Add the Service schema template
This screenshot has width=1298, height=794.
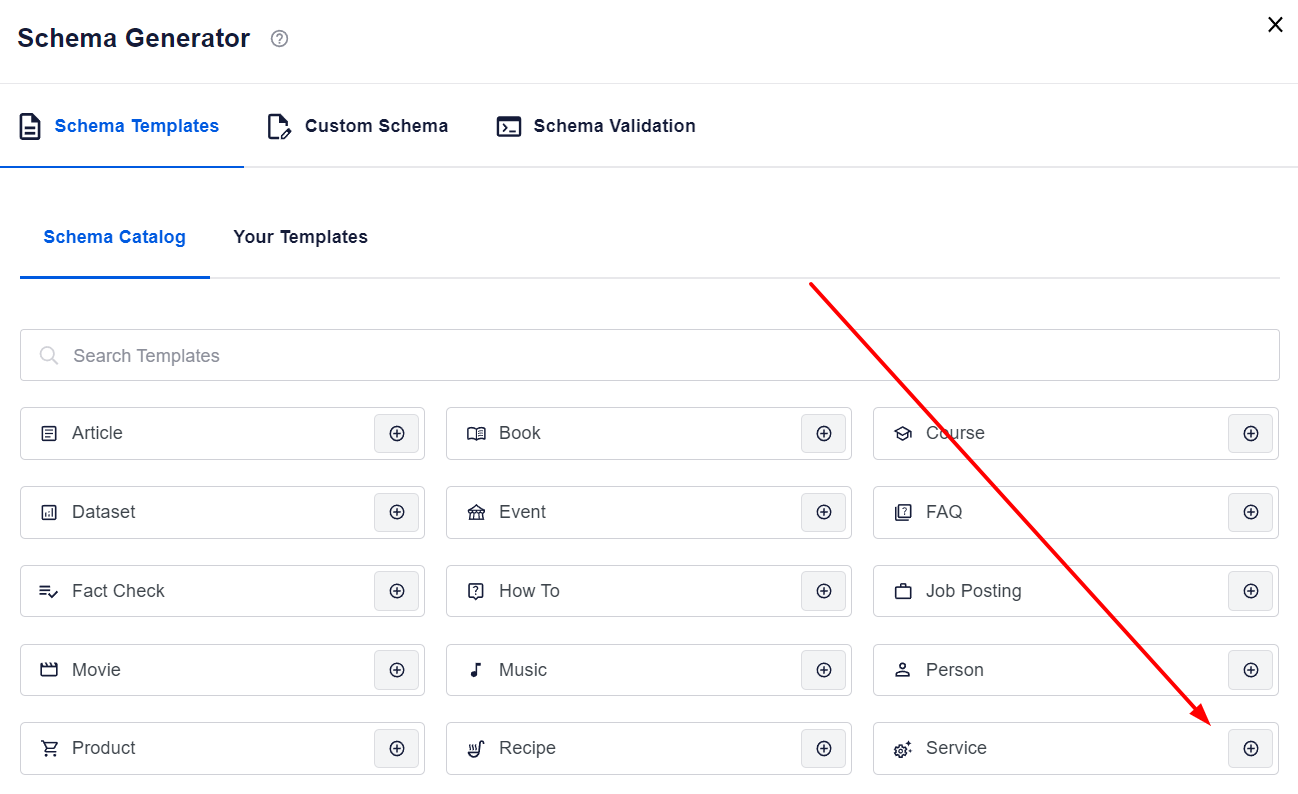click(x=1251, y=748)
